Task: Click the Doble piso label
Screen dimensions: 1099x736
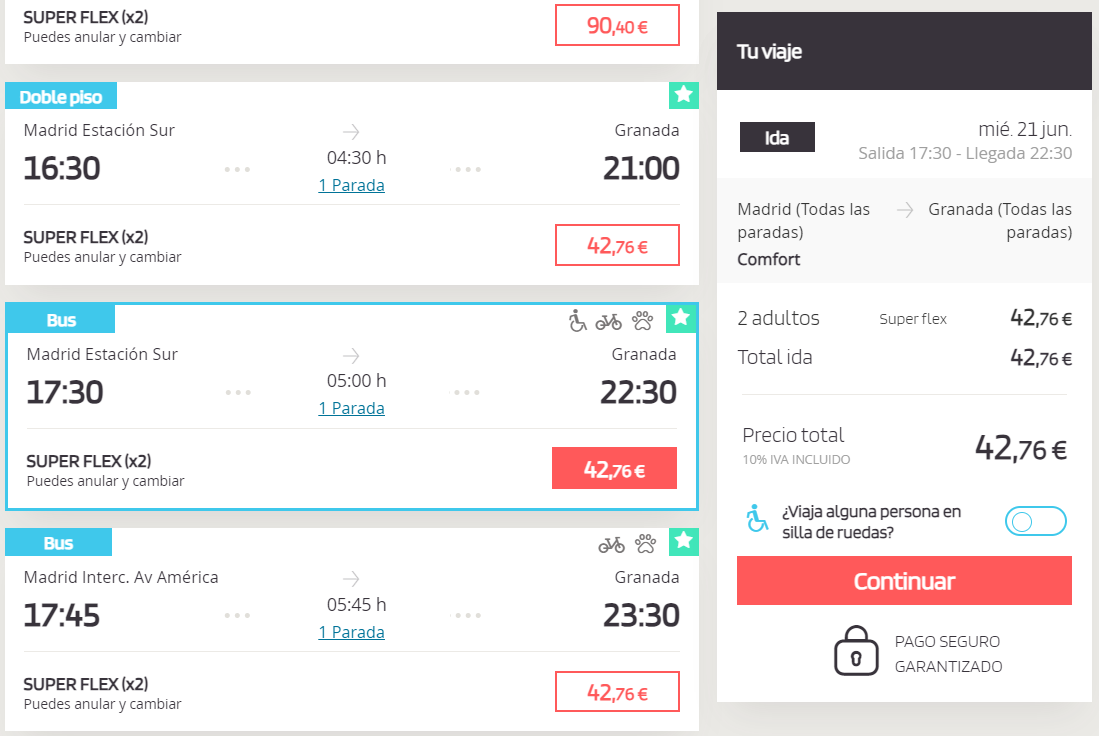Action: [61, 97]
